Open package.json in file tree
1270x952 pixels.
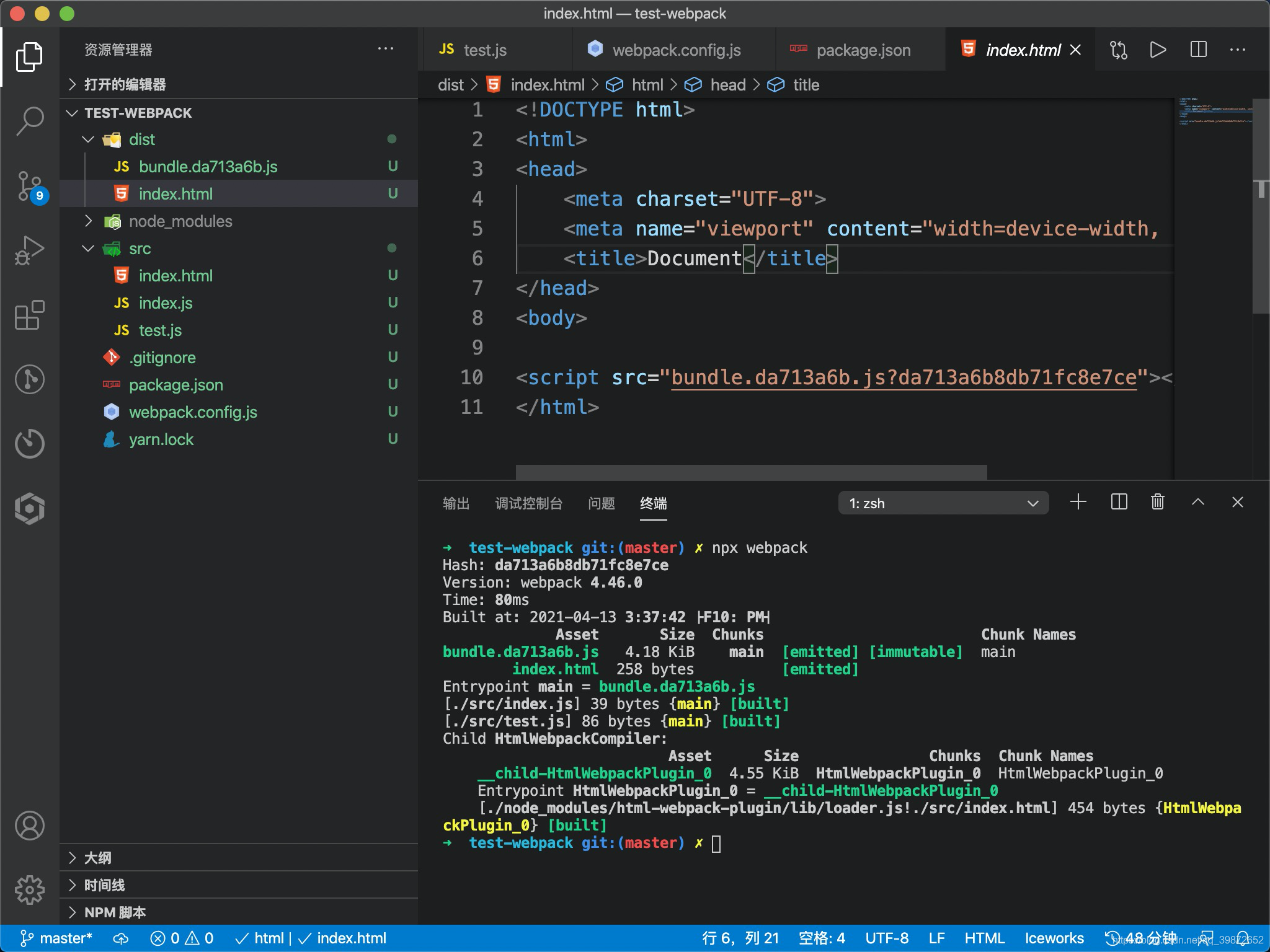(x=239, y=385)
